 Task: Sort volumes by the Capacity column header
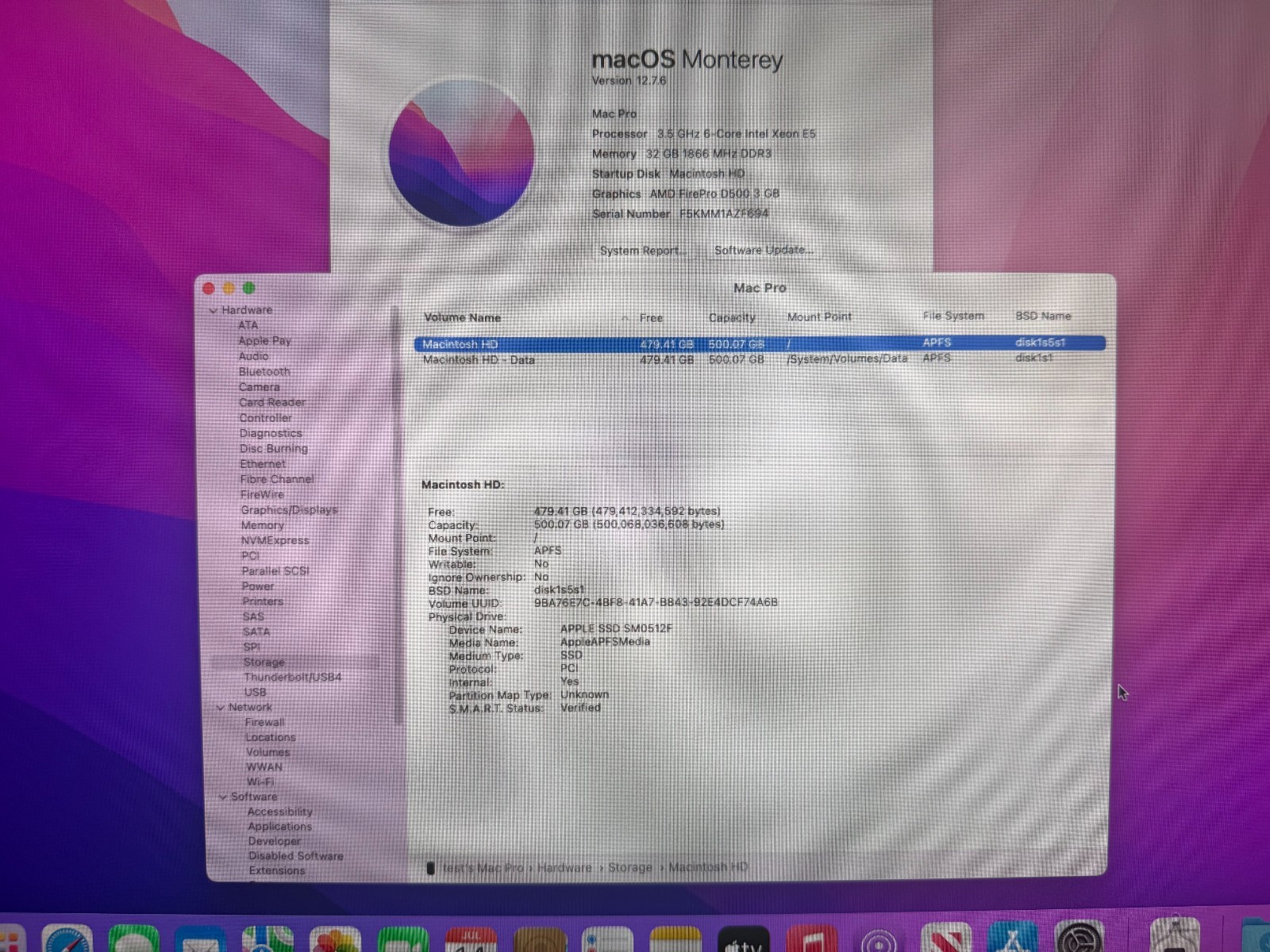(x=732, y=317)
